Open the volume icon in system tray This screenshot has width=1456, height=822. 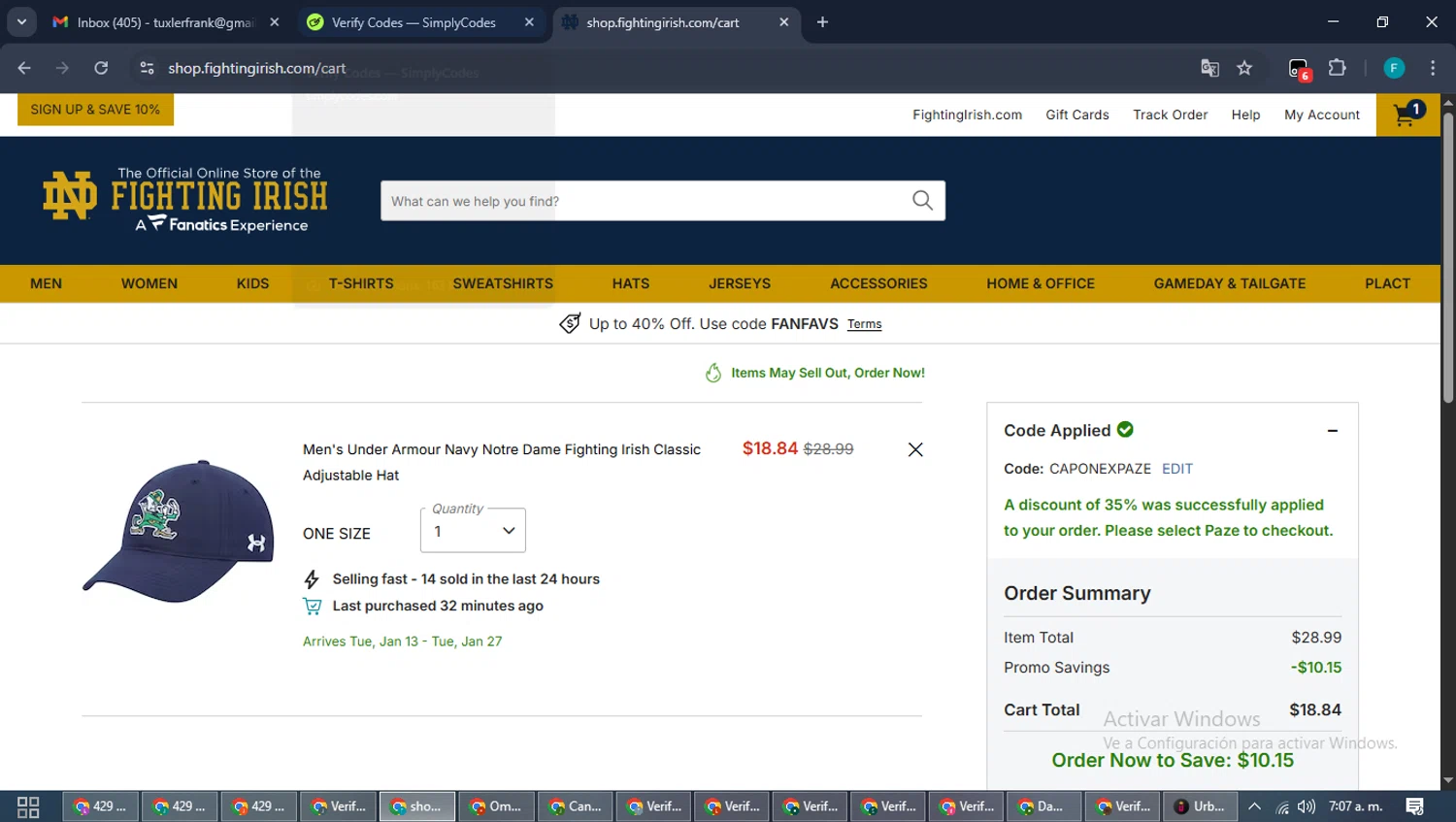[1307, 806]
